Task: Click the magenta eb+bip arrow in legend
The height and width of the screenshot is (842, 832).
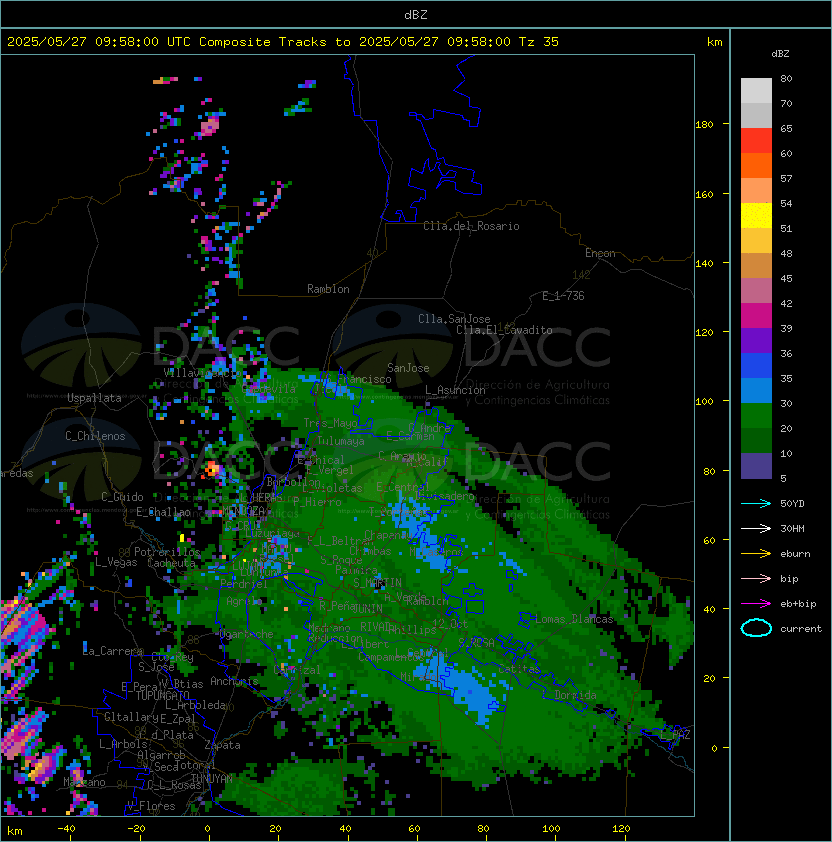Action: click(756, 604)
